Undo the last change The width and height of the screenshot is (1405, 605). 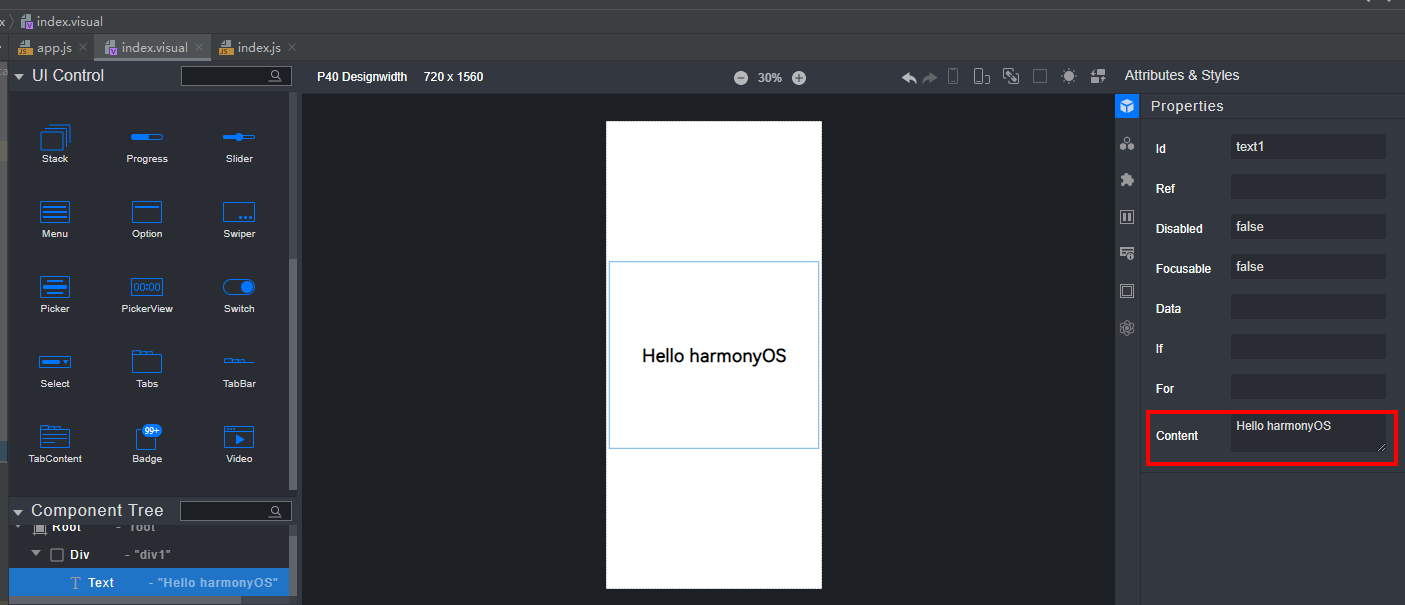point(909,77)
